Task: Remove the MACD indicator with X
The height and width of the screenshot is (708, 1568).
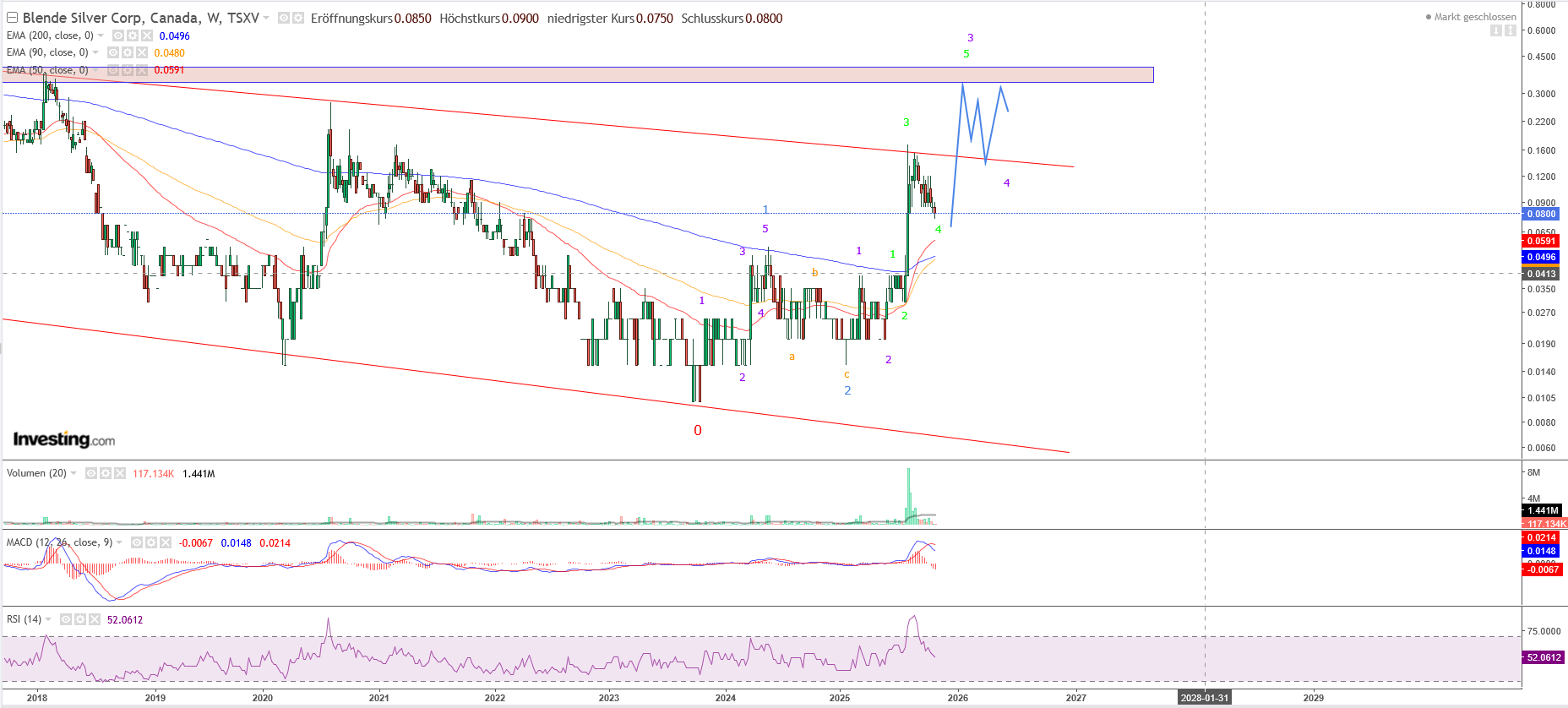Action: (x=166, y=542)
